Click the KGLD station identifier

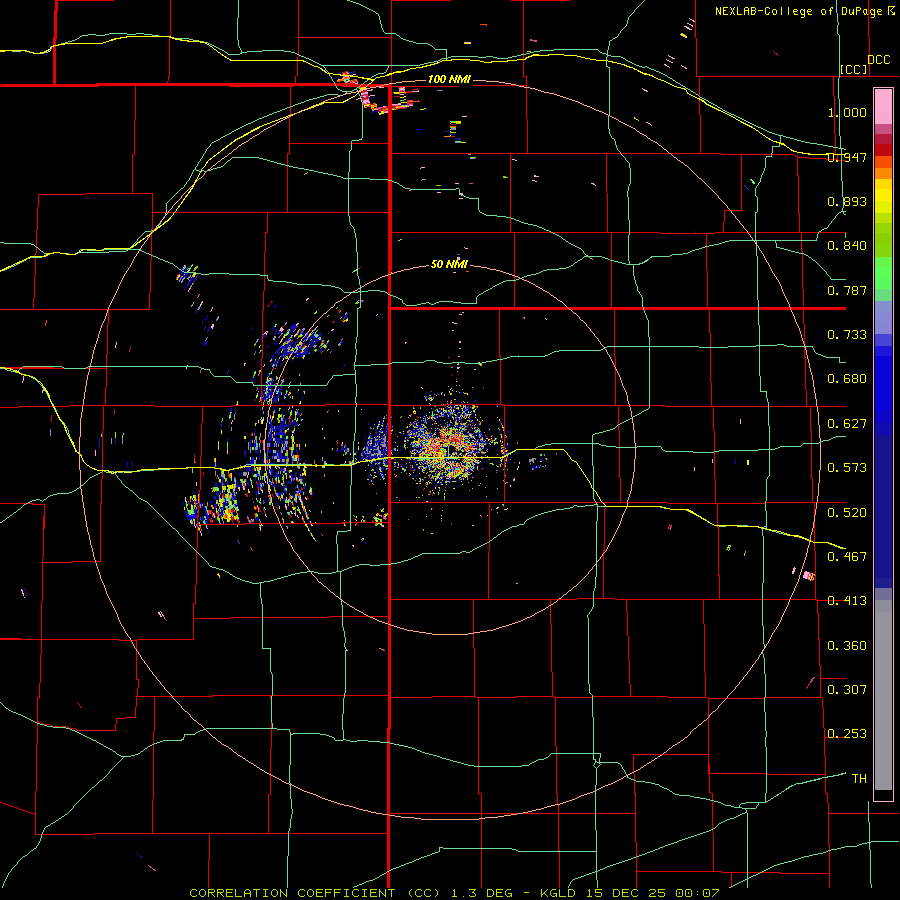click(x=560, y=893)
